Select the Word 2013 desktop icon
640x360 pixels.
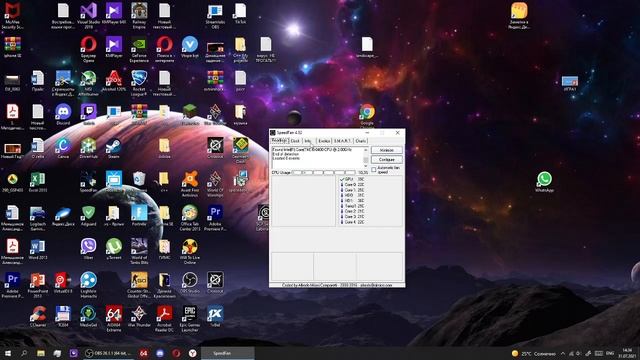click(38, 249)
